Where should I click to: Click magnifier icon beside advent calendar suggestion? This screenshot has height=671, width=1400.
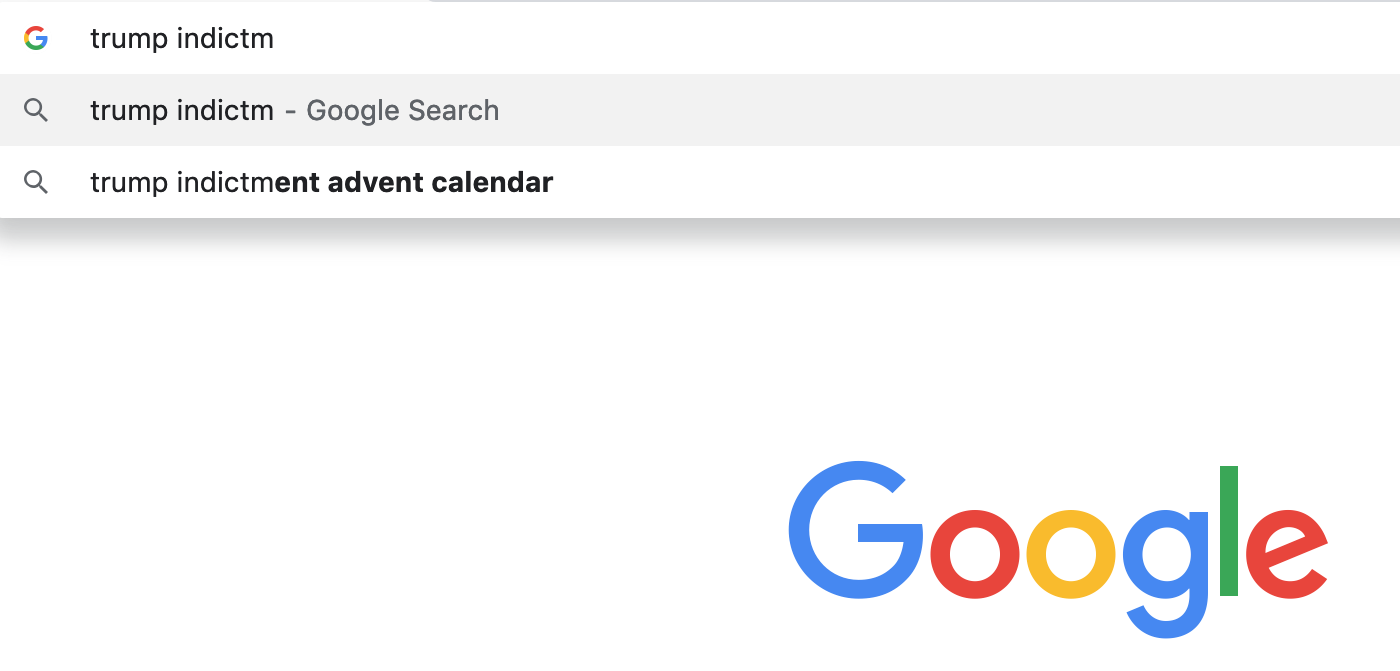[x=36, y=182]
